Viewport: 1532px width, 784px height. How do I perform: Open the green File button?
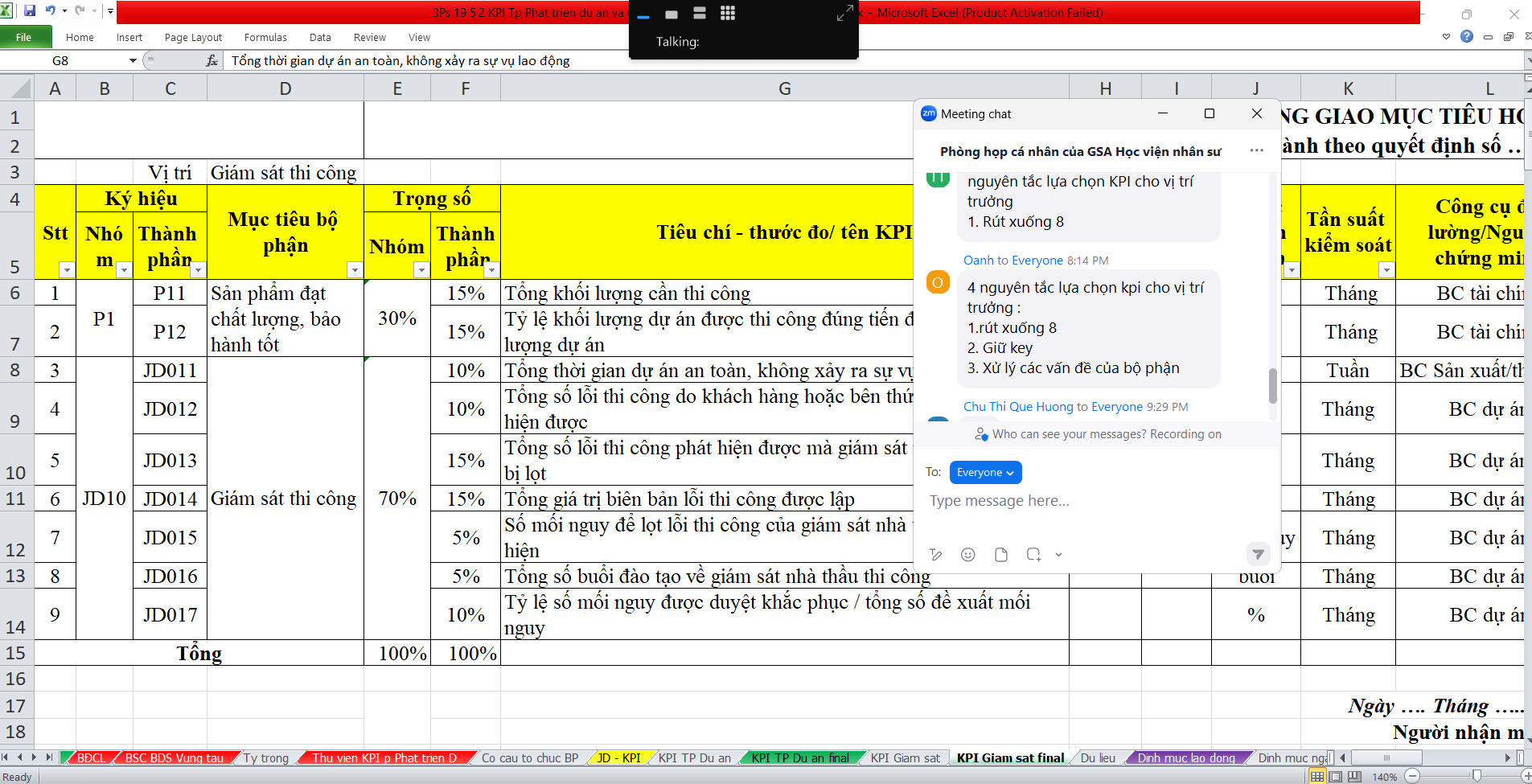pyautogui.click(x=25, y=37)
